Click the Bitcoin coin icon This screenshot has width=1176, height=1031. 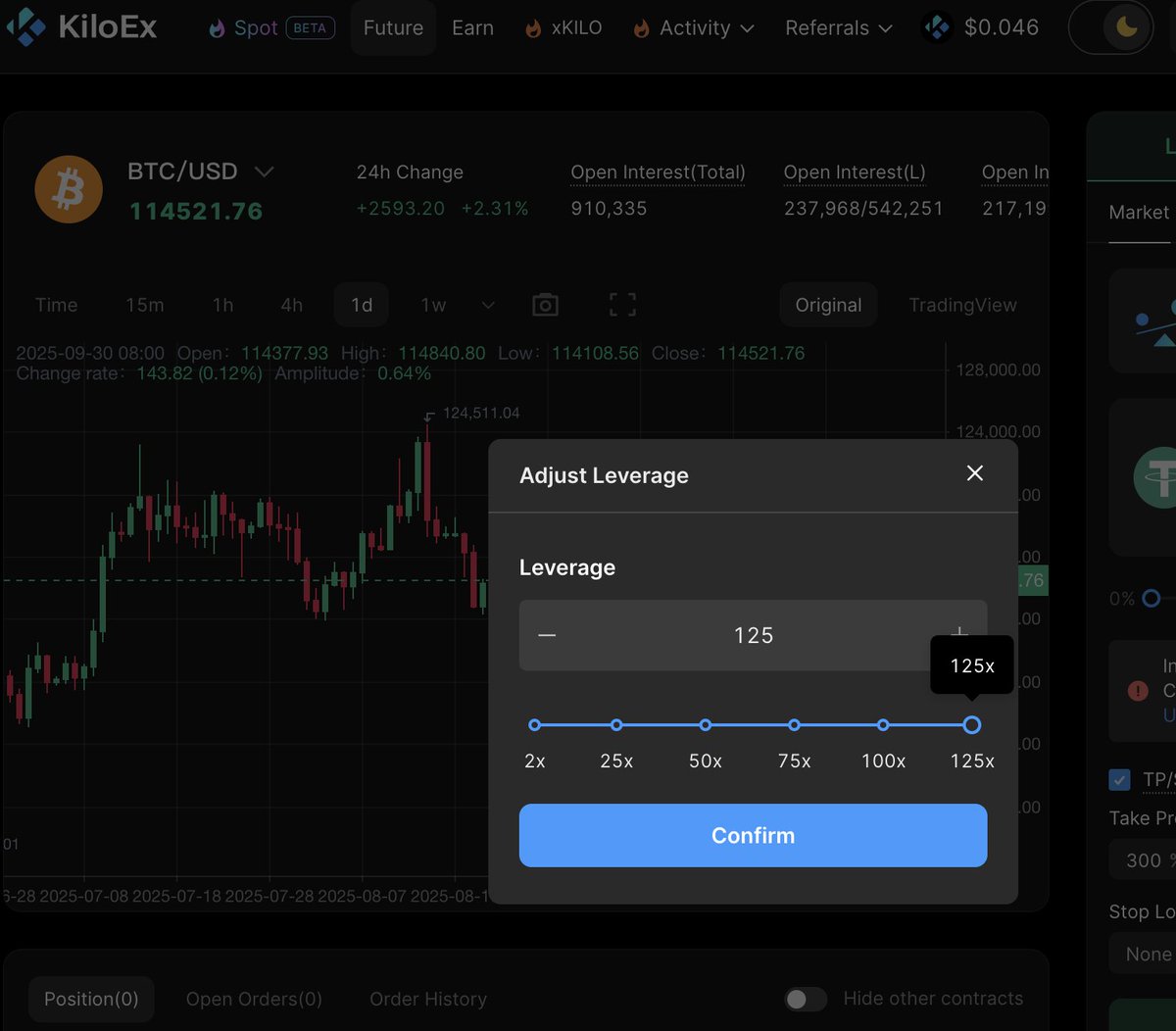tap(69, 189)
